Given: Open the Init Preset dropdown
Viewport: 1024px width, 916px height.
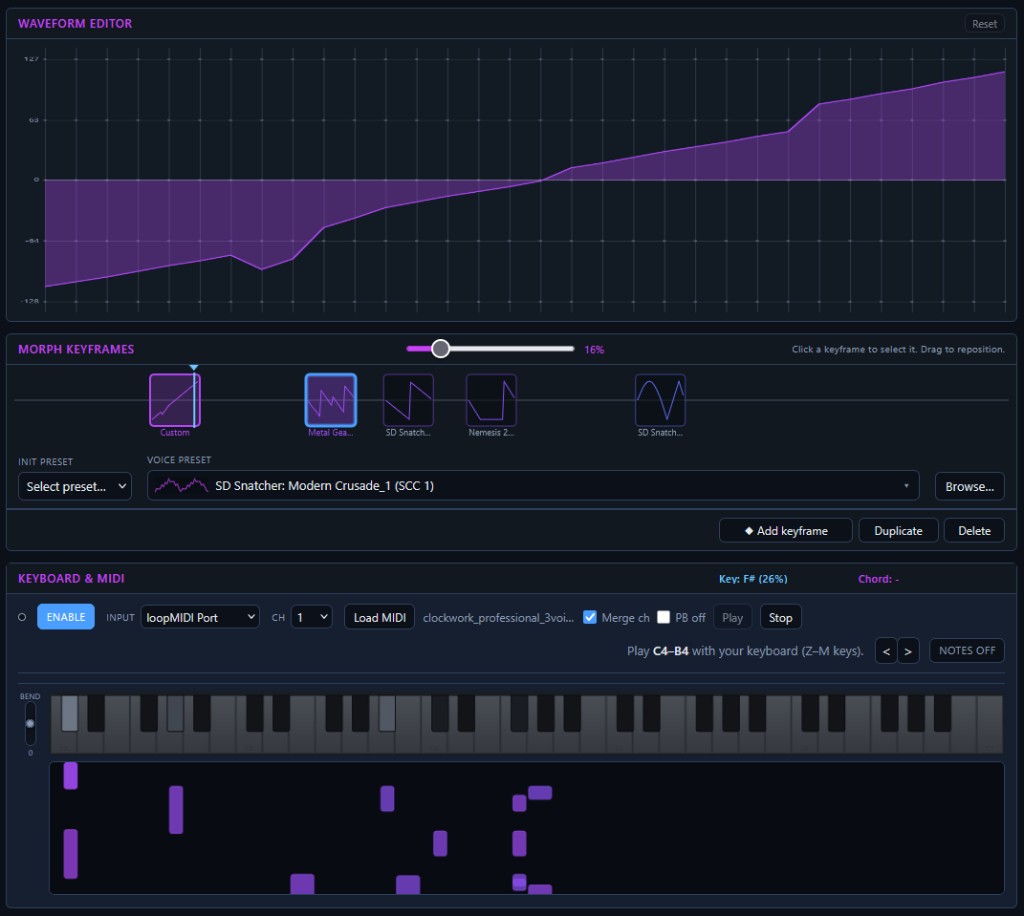Looking at the screenshot, I should (75, 486).
